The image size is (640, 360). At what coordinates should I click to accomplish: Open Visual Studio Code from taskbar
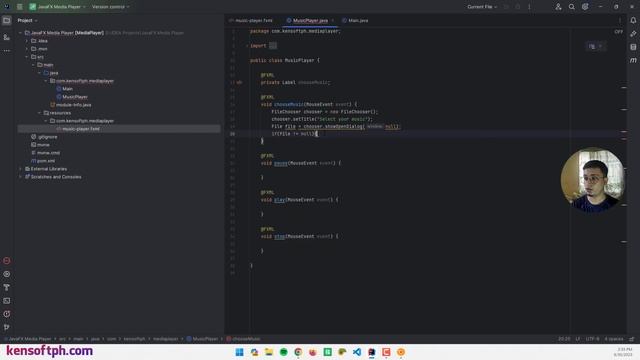tap(357, 352)
